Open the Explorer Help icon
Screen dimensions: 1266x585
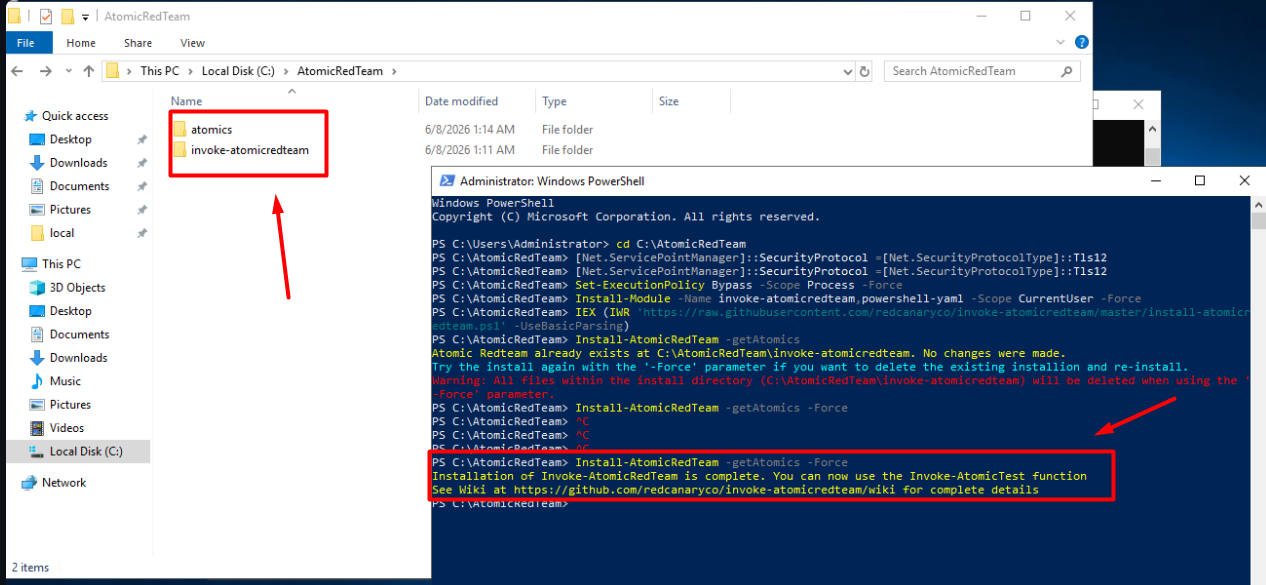coord(1082,43)
